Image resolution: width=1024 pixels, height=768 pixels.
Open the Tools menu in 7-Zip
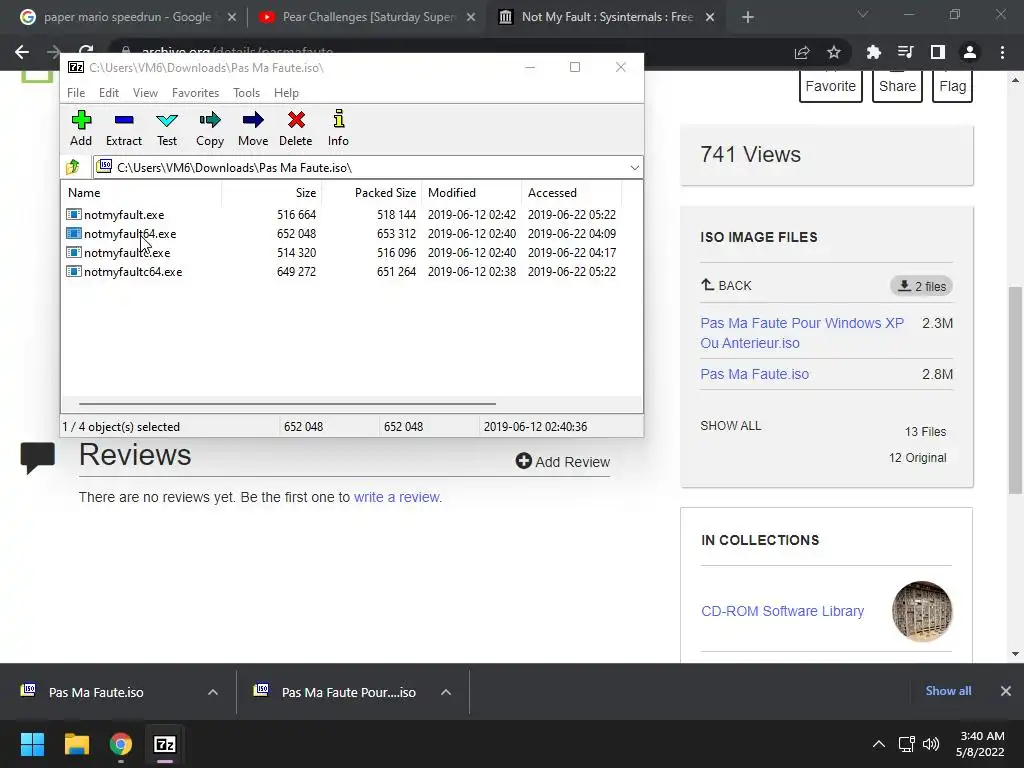click(246, 93)
